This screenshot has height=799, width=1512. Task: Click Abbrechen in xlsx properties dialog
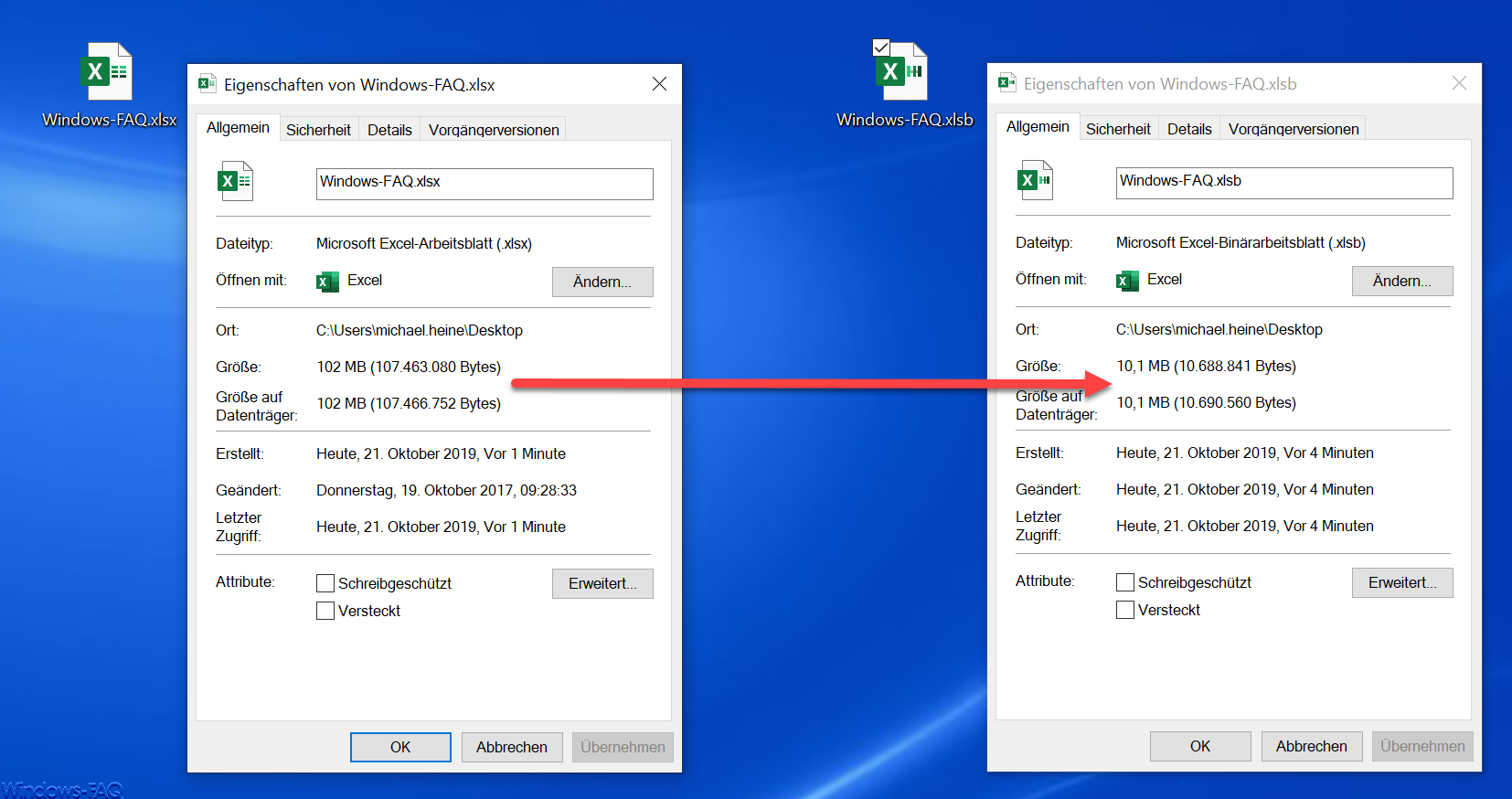[x=512, y=747]
